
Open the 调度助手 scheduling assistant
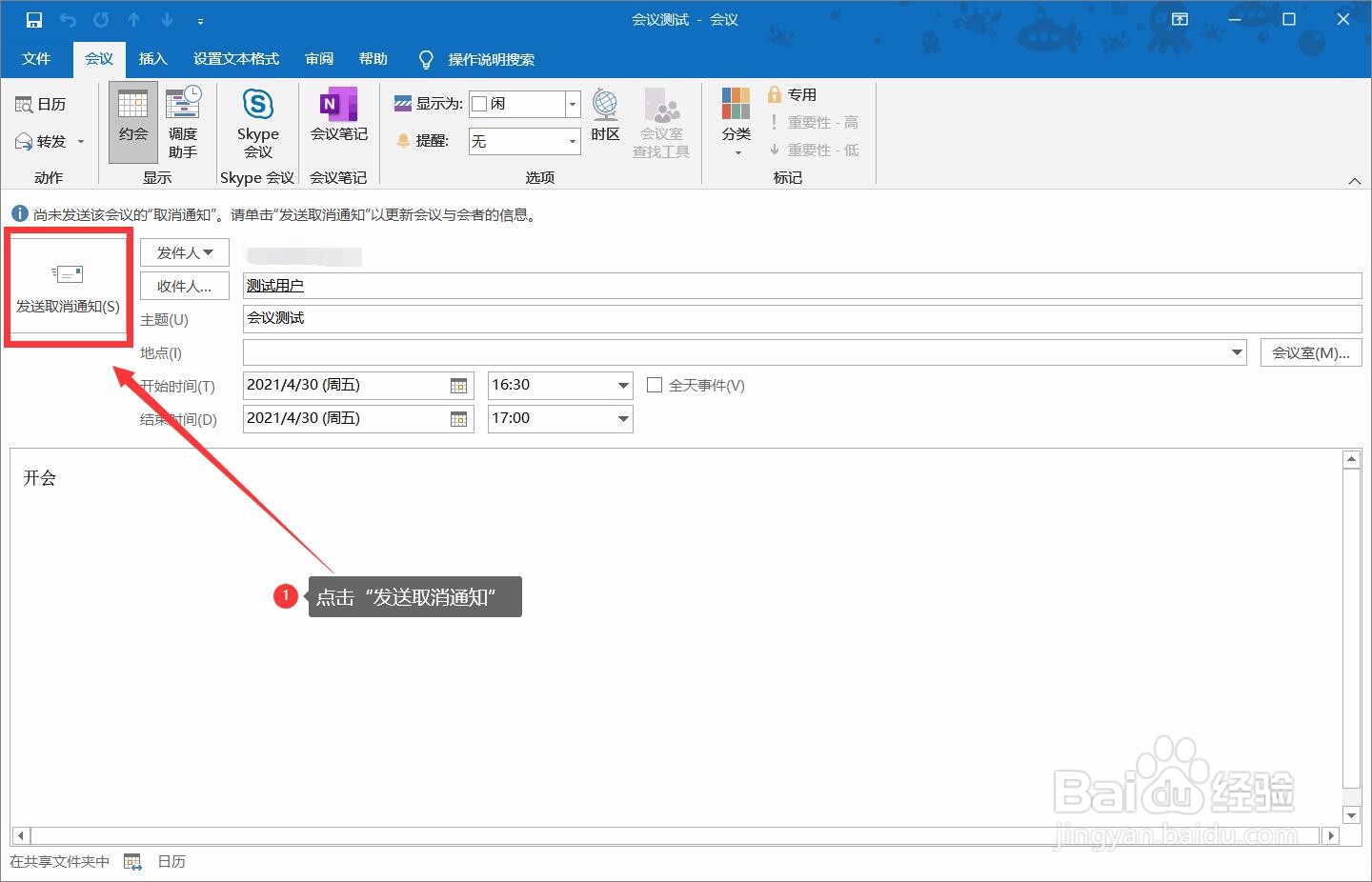point(183,123)
